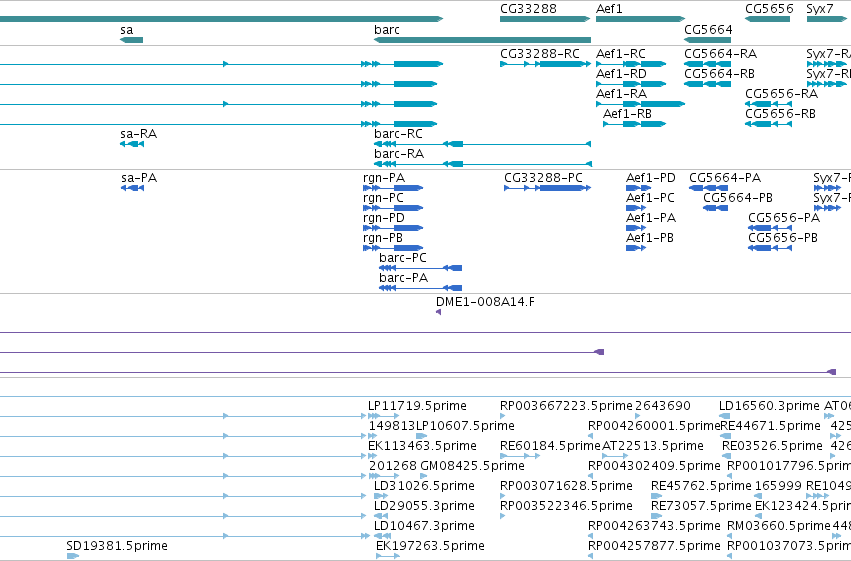Select the CG5664-PA protein label

coord(725,178)
